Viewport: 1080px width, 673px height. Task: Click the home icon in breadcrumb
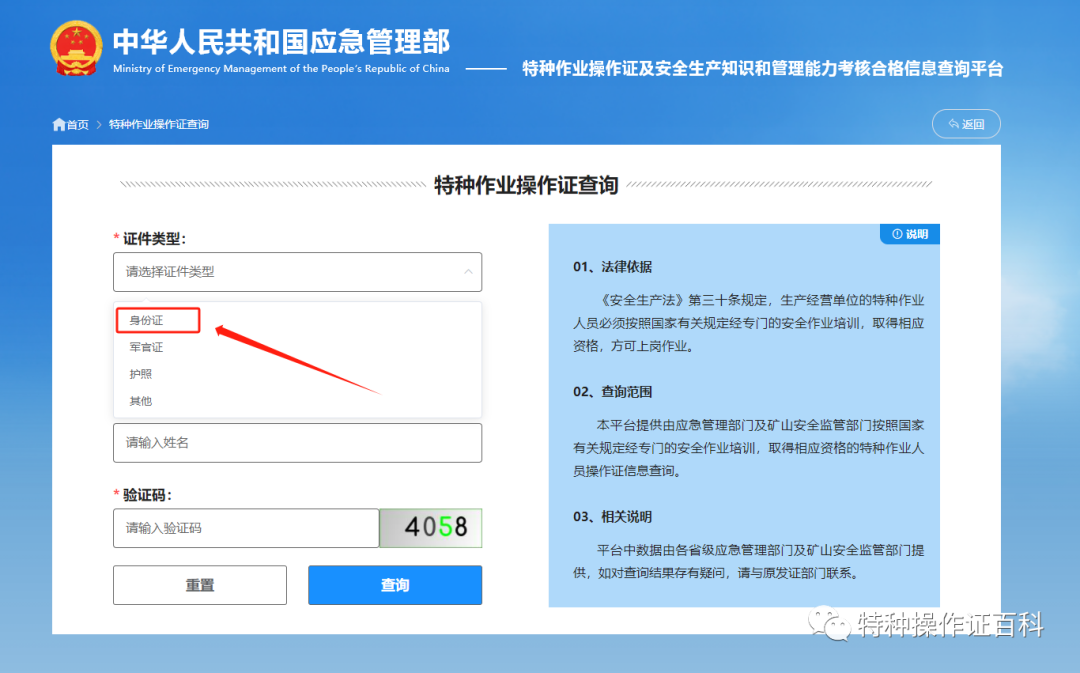click(x=59, y=125)
